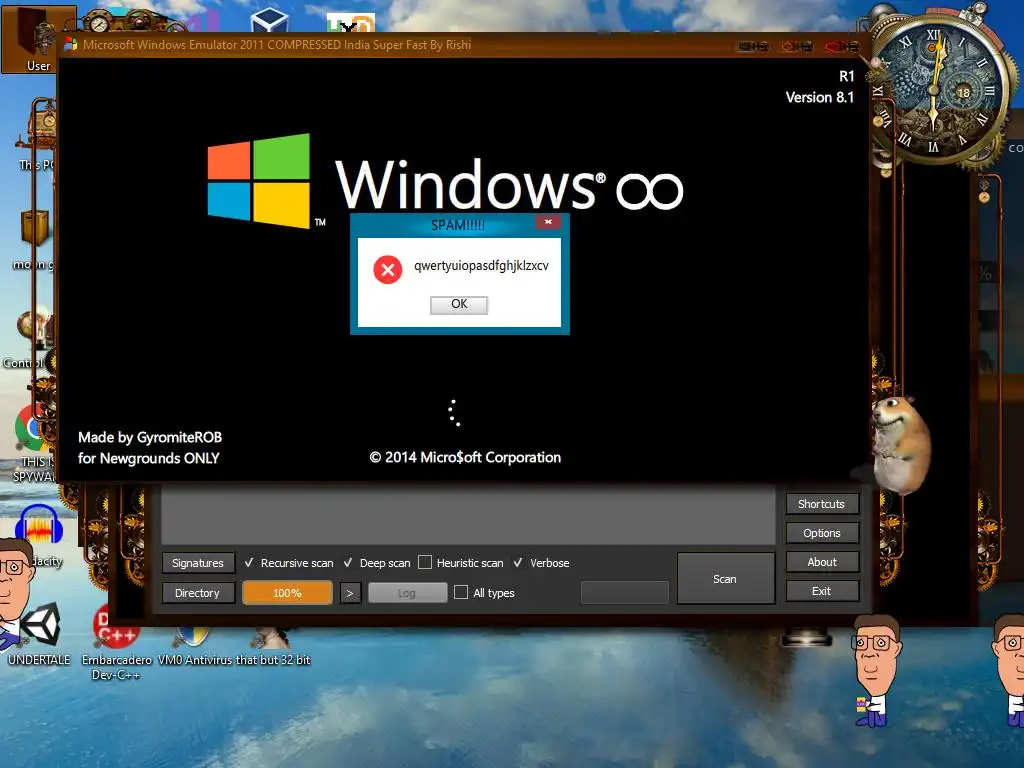The width and height of the screenshot is (1024, 768).
Task: Exit the antivirus via Exit button
Action: coord(822,591)
